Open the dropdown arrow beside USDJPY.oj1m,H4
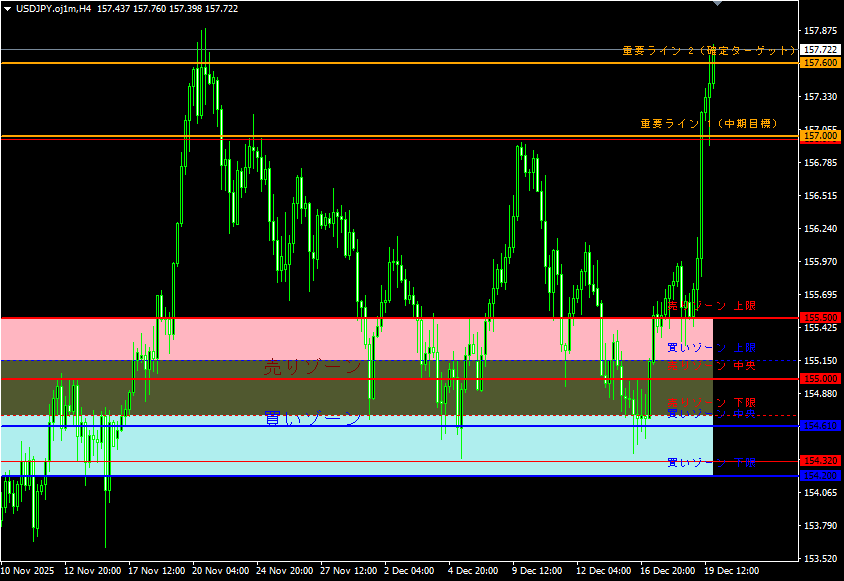The height and width of the screenshot is (581, 844). point(8,8)
